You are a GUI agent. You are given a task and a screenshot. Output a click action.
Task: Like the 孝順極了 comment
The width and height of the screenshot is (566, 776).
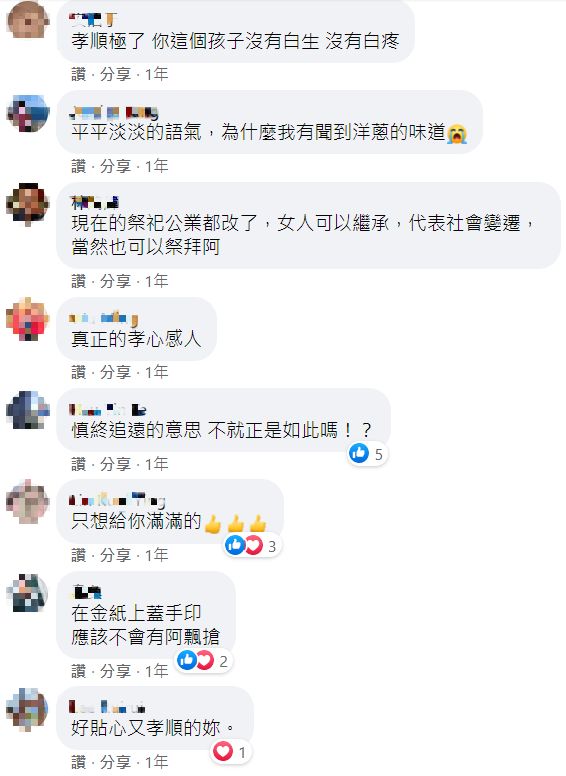pyautogui.click(x=78, y=74)
